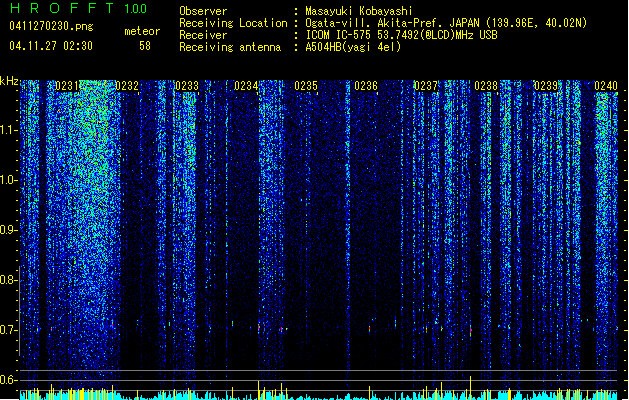Click the 0233 time marker
Viewport: 629px width, 400px height.
187,86
